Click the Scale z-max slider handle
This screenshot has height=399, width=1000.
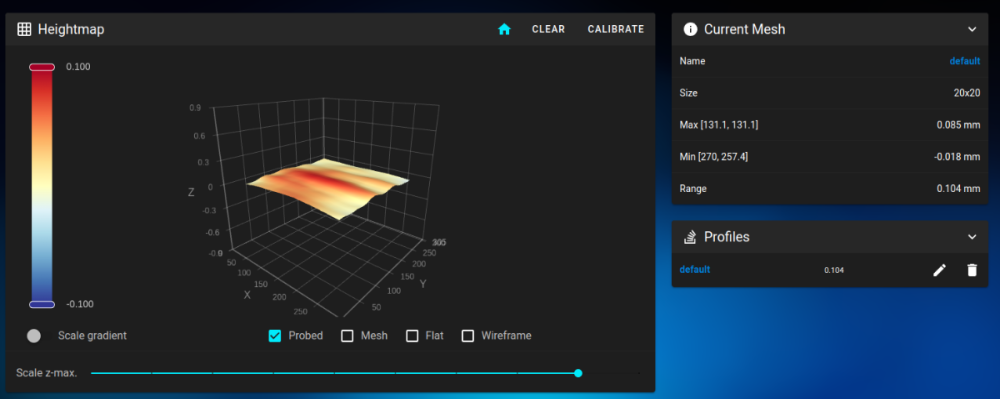tap(578, 373)
